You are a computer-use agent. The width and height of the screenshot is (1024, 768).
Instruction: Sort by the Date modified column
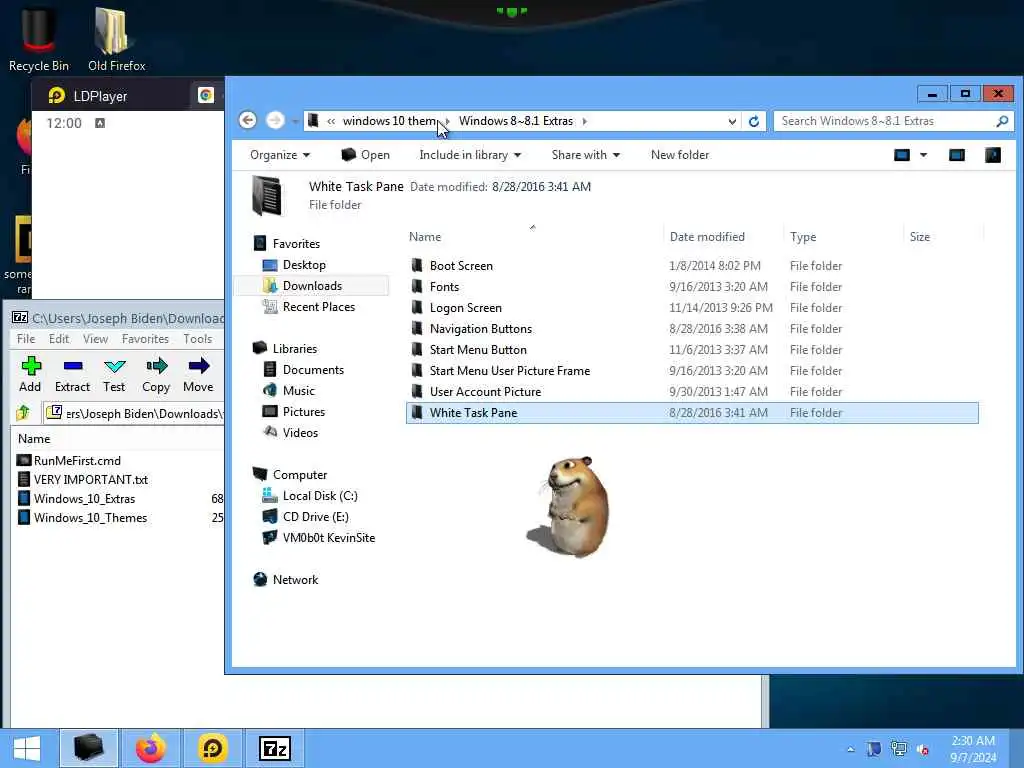[707, 236]
